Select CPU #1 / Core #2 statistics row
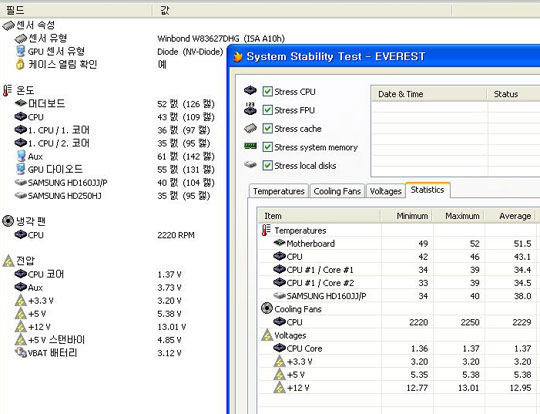 click(x=396, y=283)
